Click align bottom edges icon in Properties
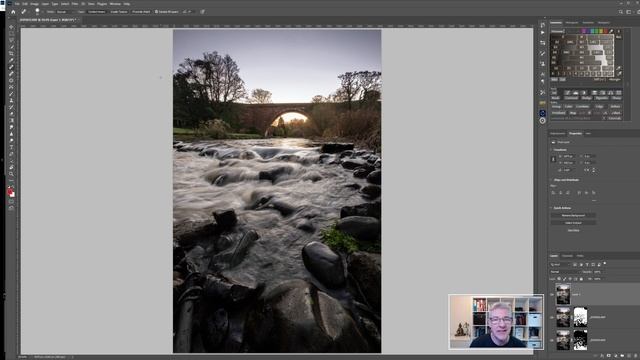Screen dimensions: 640x360 click(594, 193)
